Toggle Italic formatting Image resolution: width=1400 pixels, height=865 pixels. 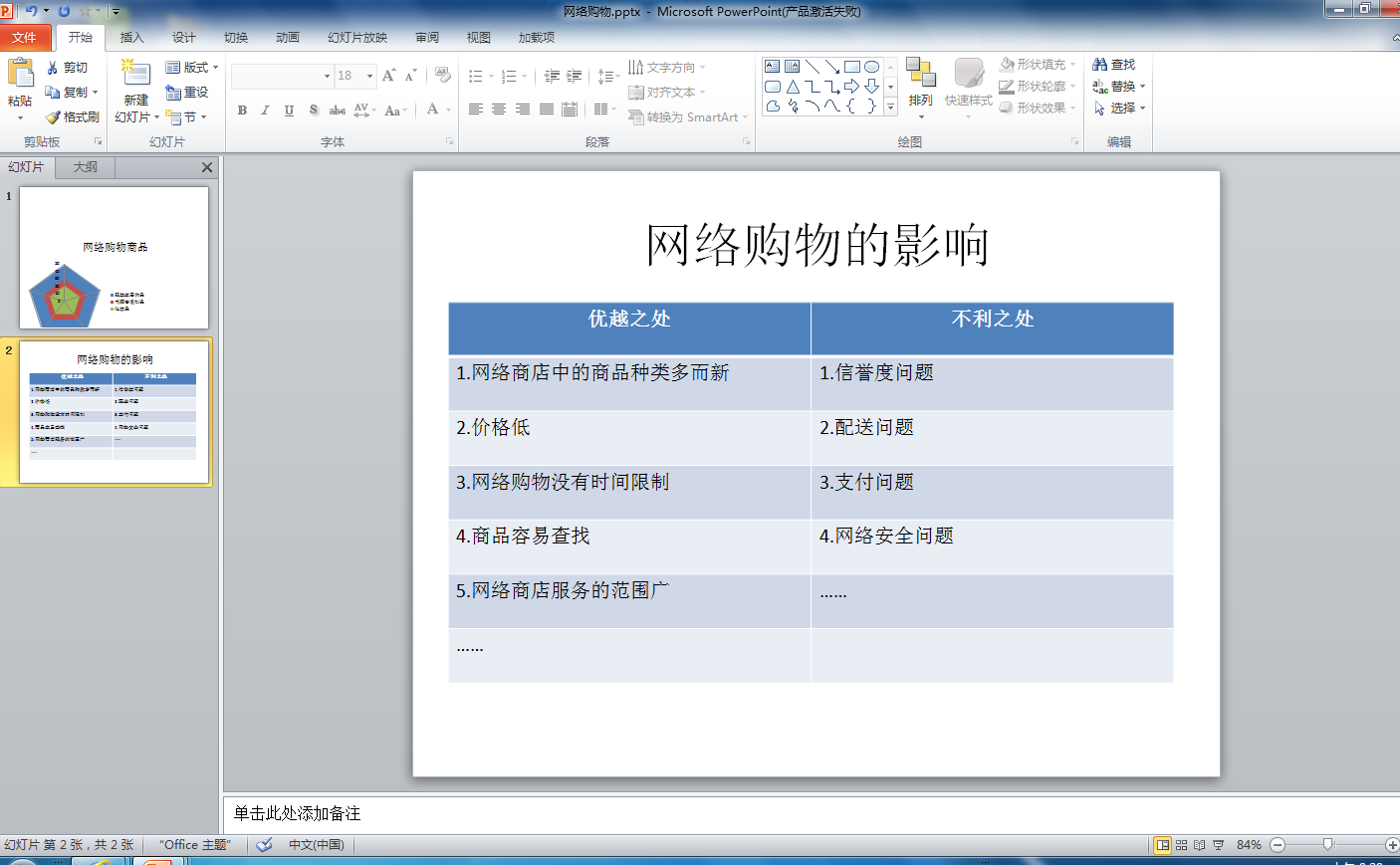click(x=265, y=110)
